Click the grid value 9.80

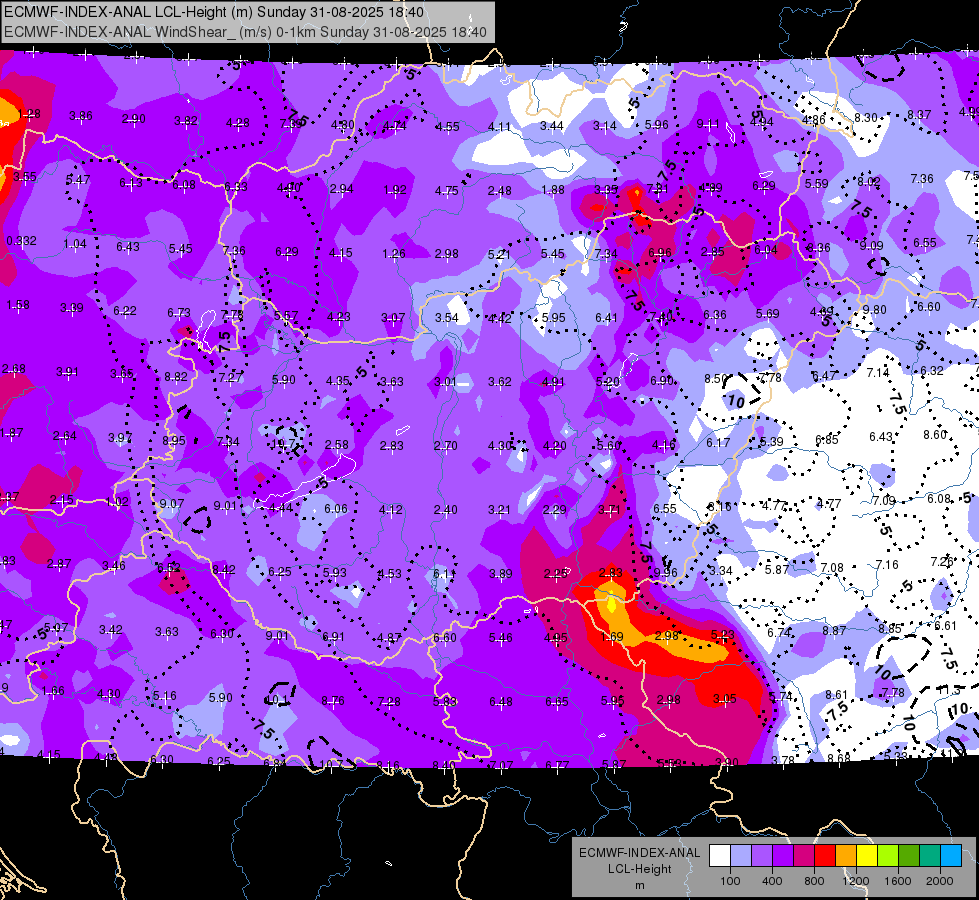pos(874,309)
